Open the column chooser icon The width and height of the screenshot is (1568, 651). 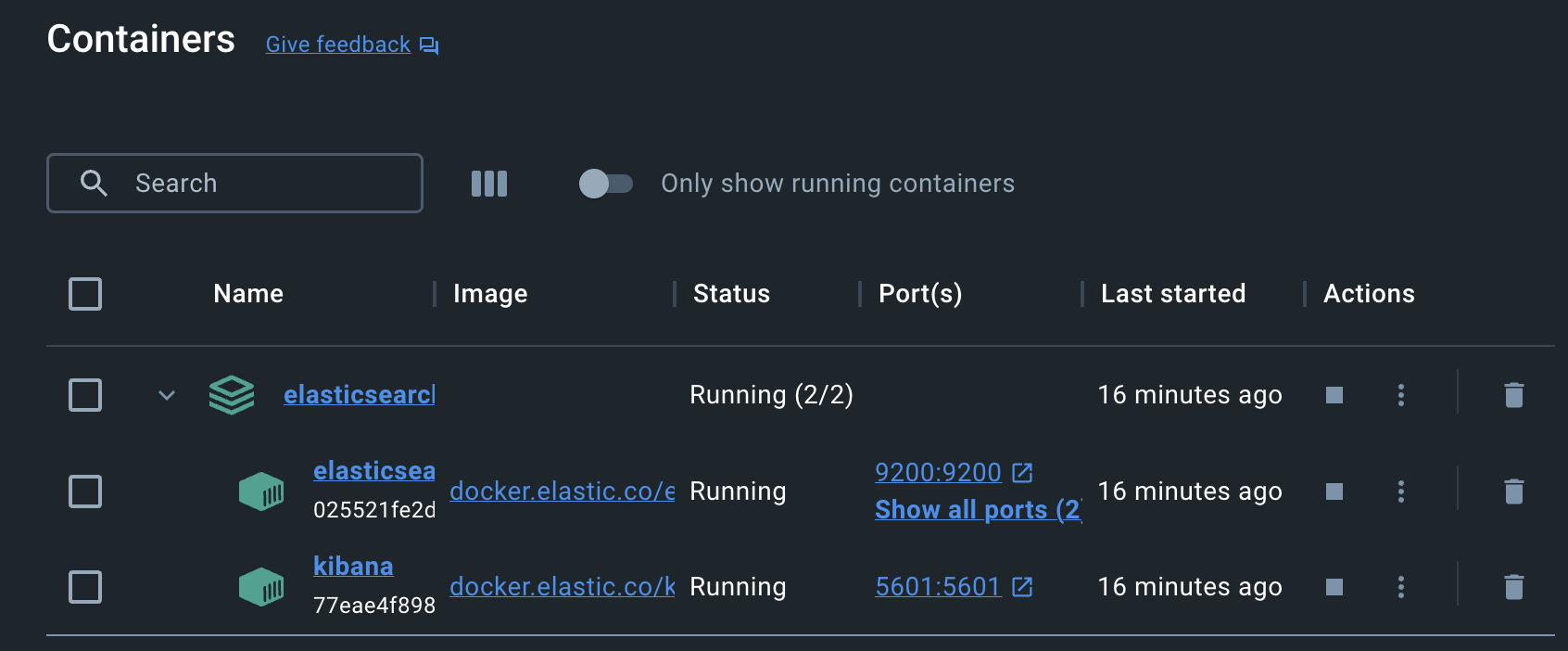[x=489, y=184]
